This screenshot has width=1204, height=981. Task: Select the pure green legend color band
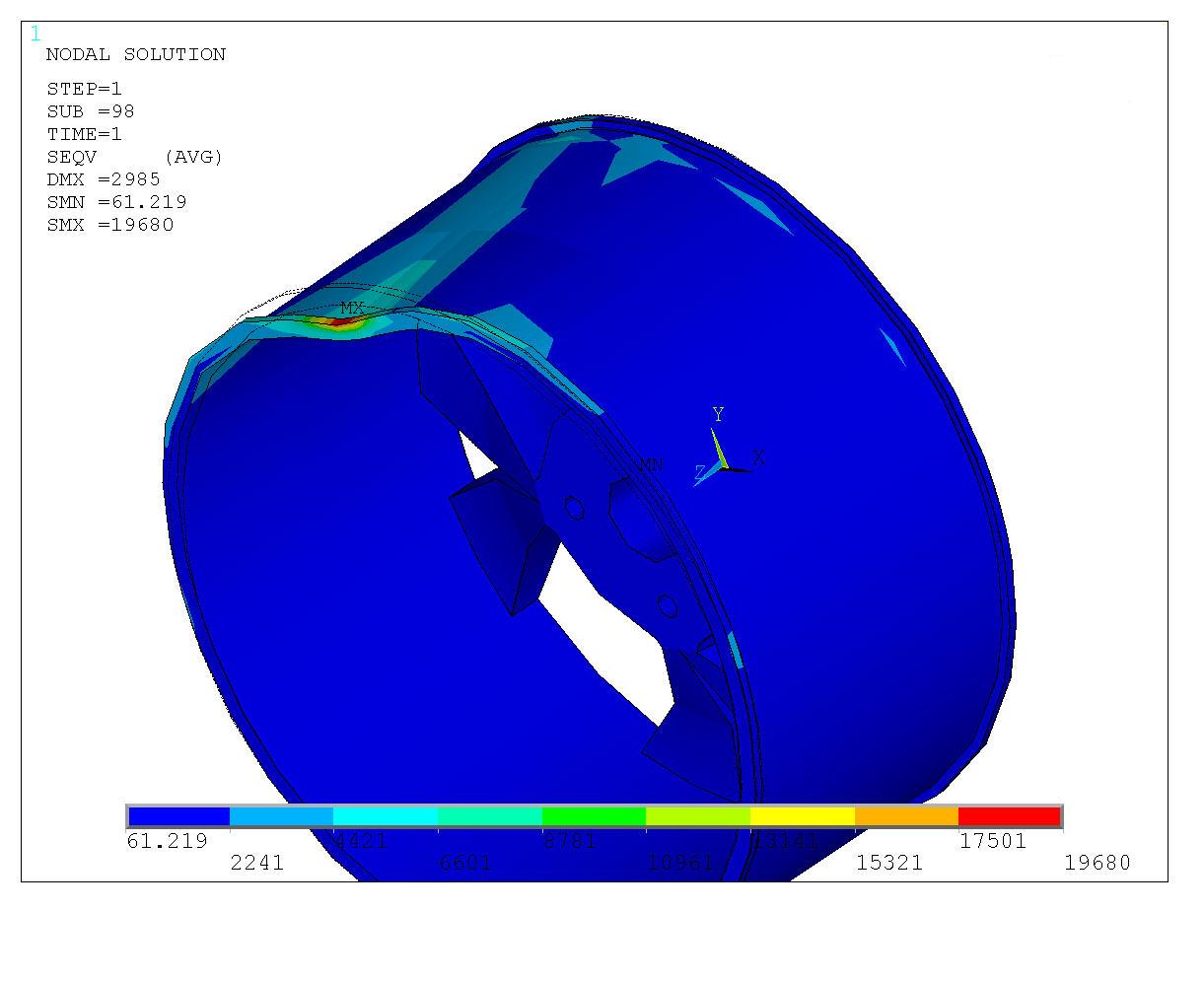(x=594, y=816)
